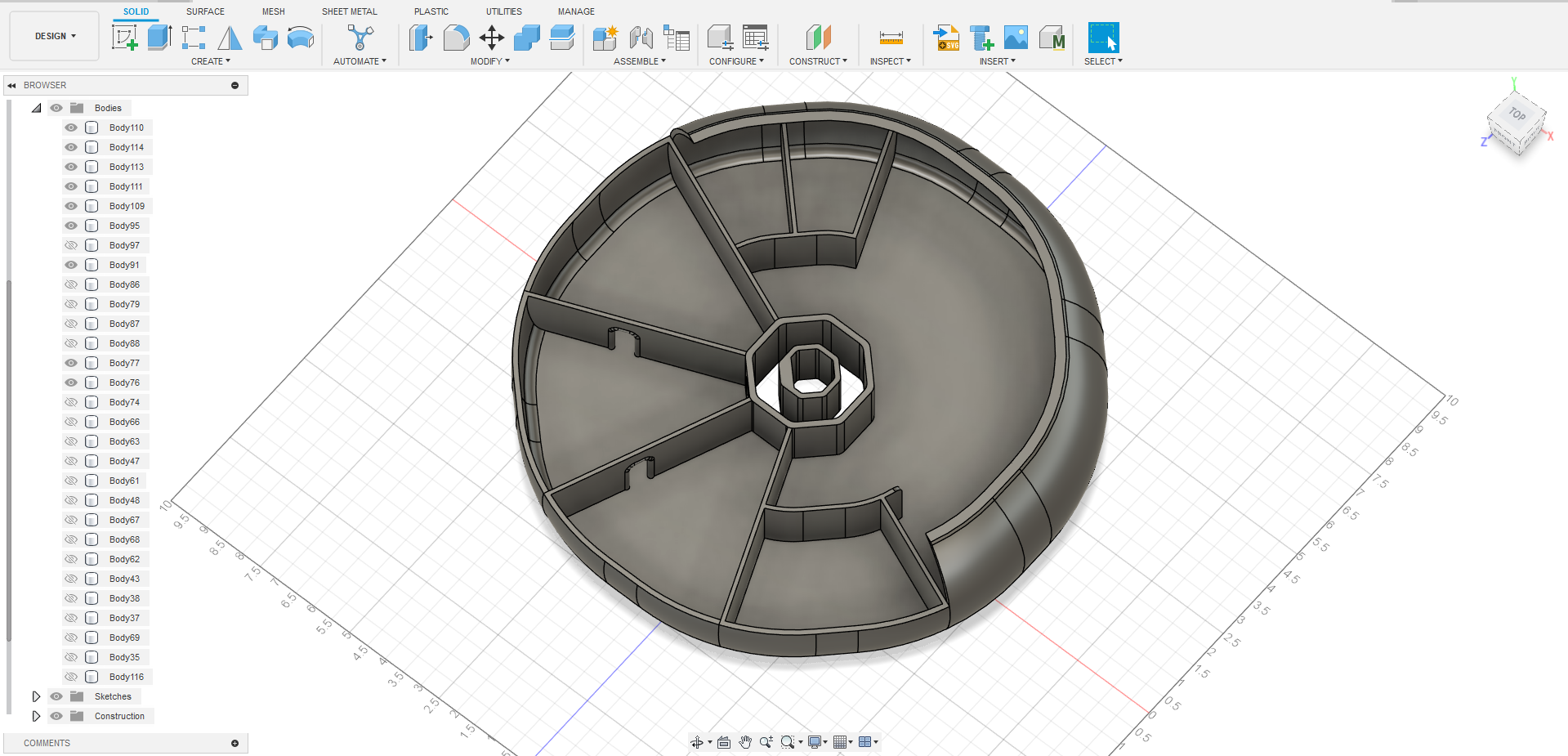Image resolution: width=1568 pixels, height=756 pixels.
Task: Select the Measure tool
Action: 891,38
